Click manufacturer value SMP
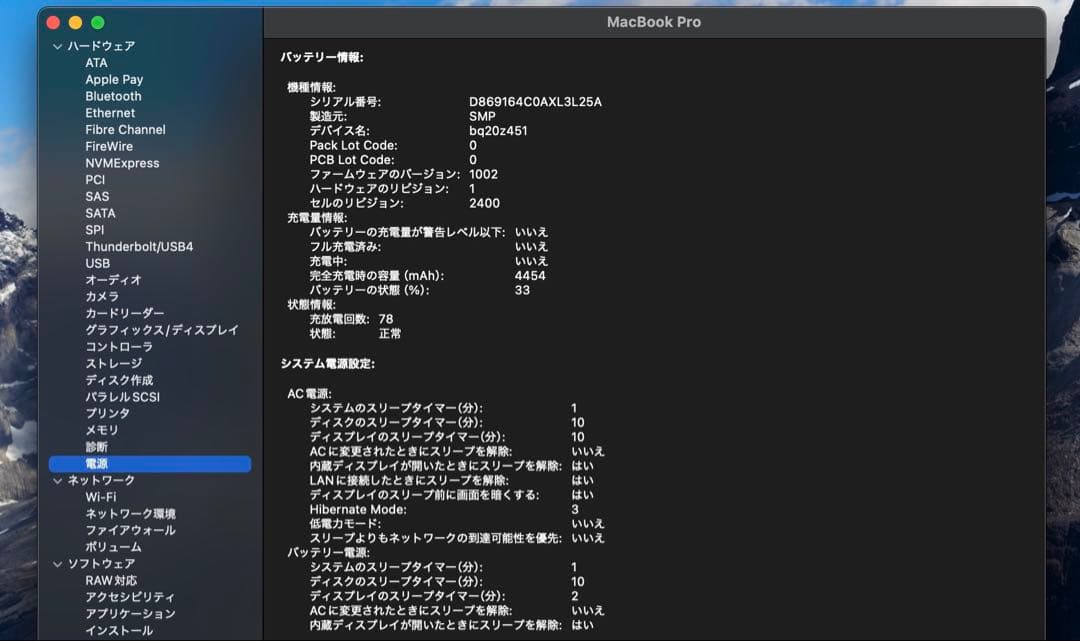 tap(482, 116)
